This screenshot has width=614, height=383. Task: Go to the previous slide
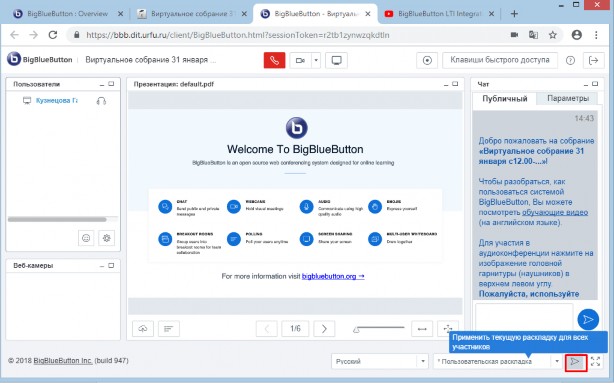(267, 329)
